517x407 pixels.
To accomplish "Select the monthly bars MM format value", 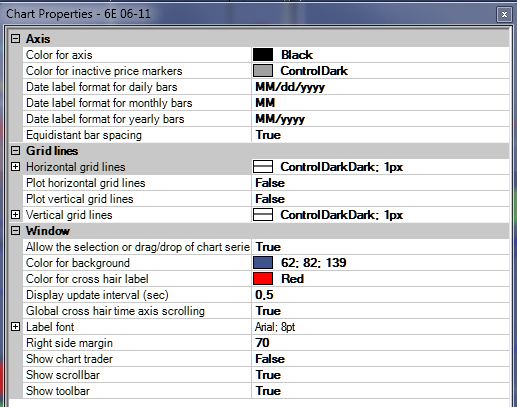I will (265, 103).
